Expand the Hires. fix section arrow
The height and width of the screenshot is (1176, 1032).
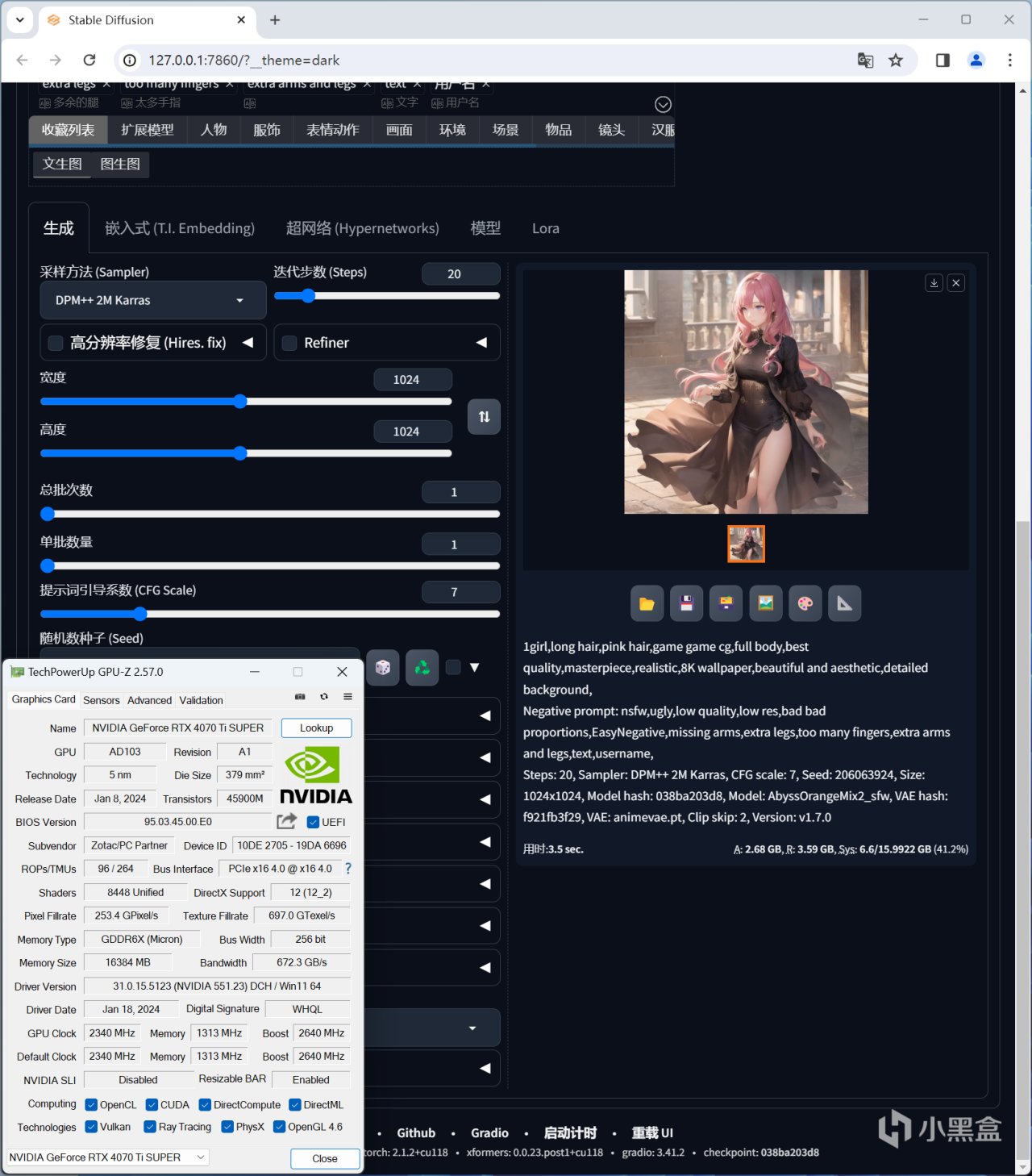(x=248, y=343)
